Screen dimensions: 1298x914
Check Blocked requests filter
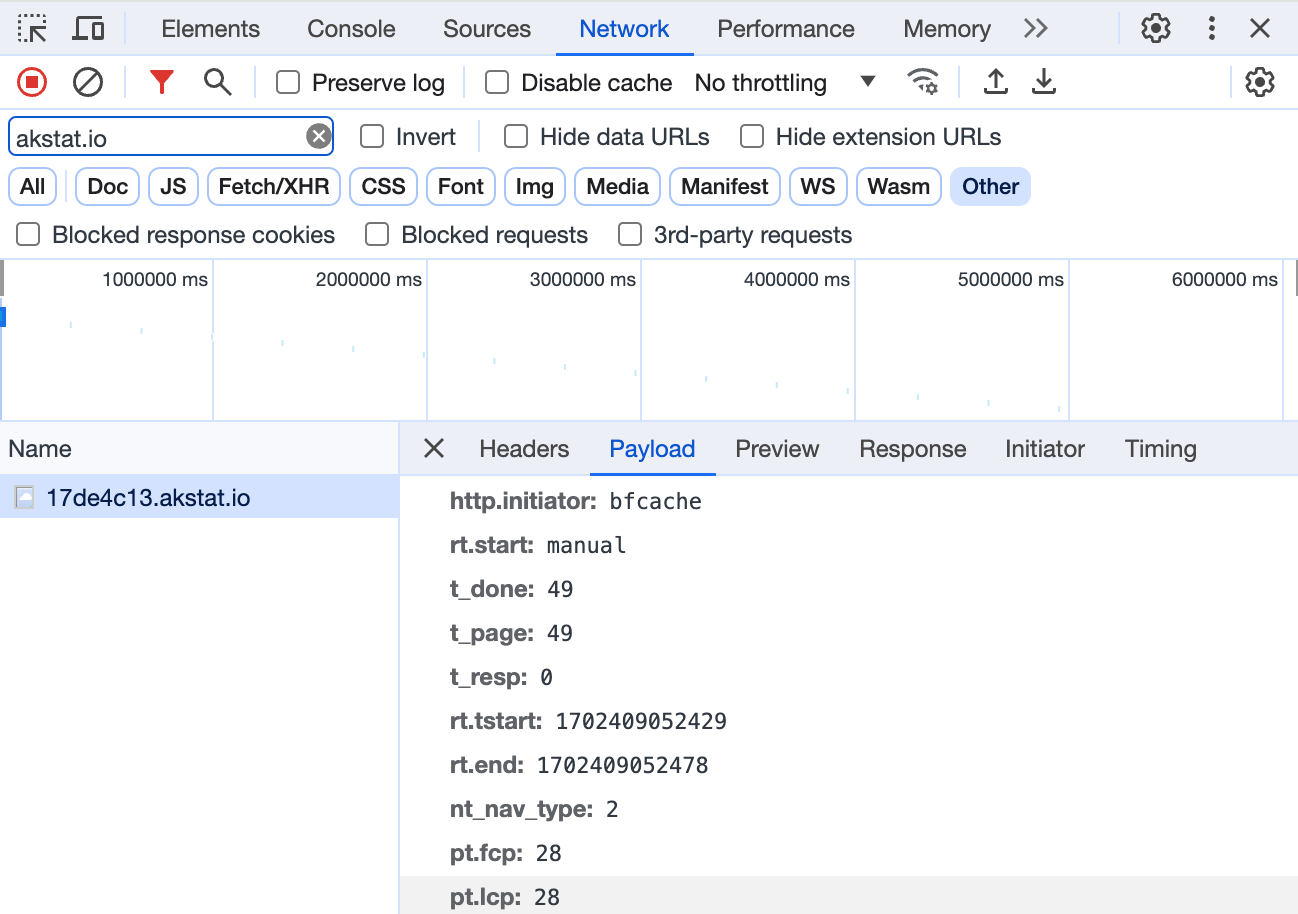point(377,234)
